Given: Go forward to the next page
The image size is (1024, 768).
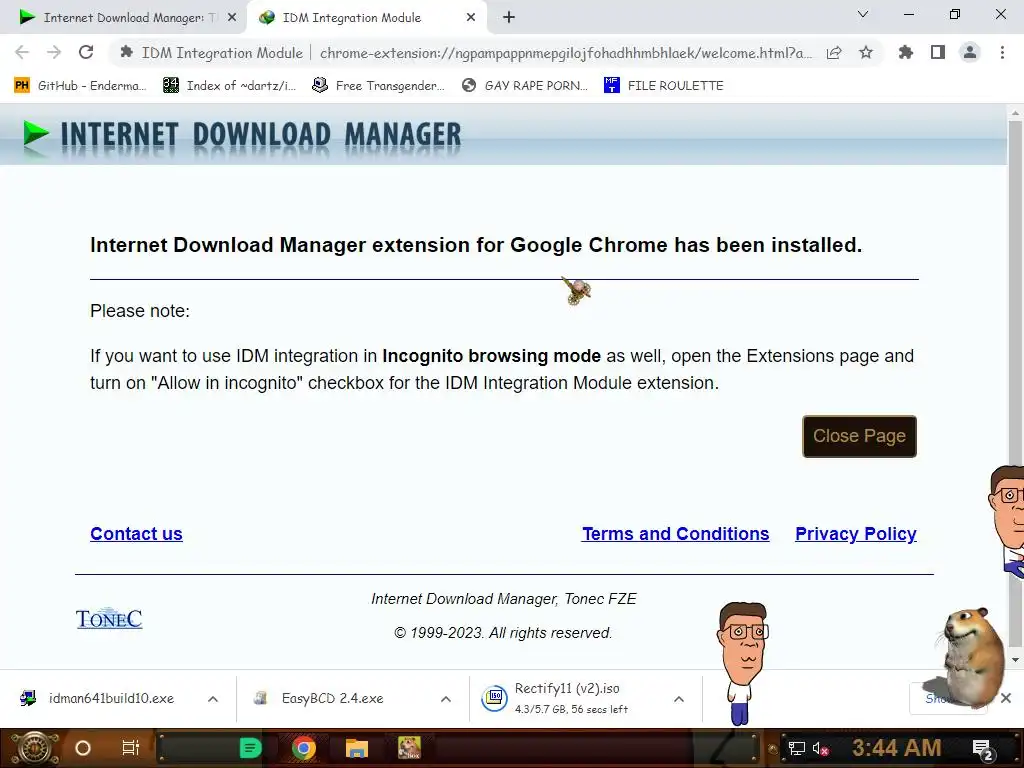Looking at the screenshot, I should 54,52.
